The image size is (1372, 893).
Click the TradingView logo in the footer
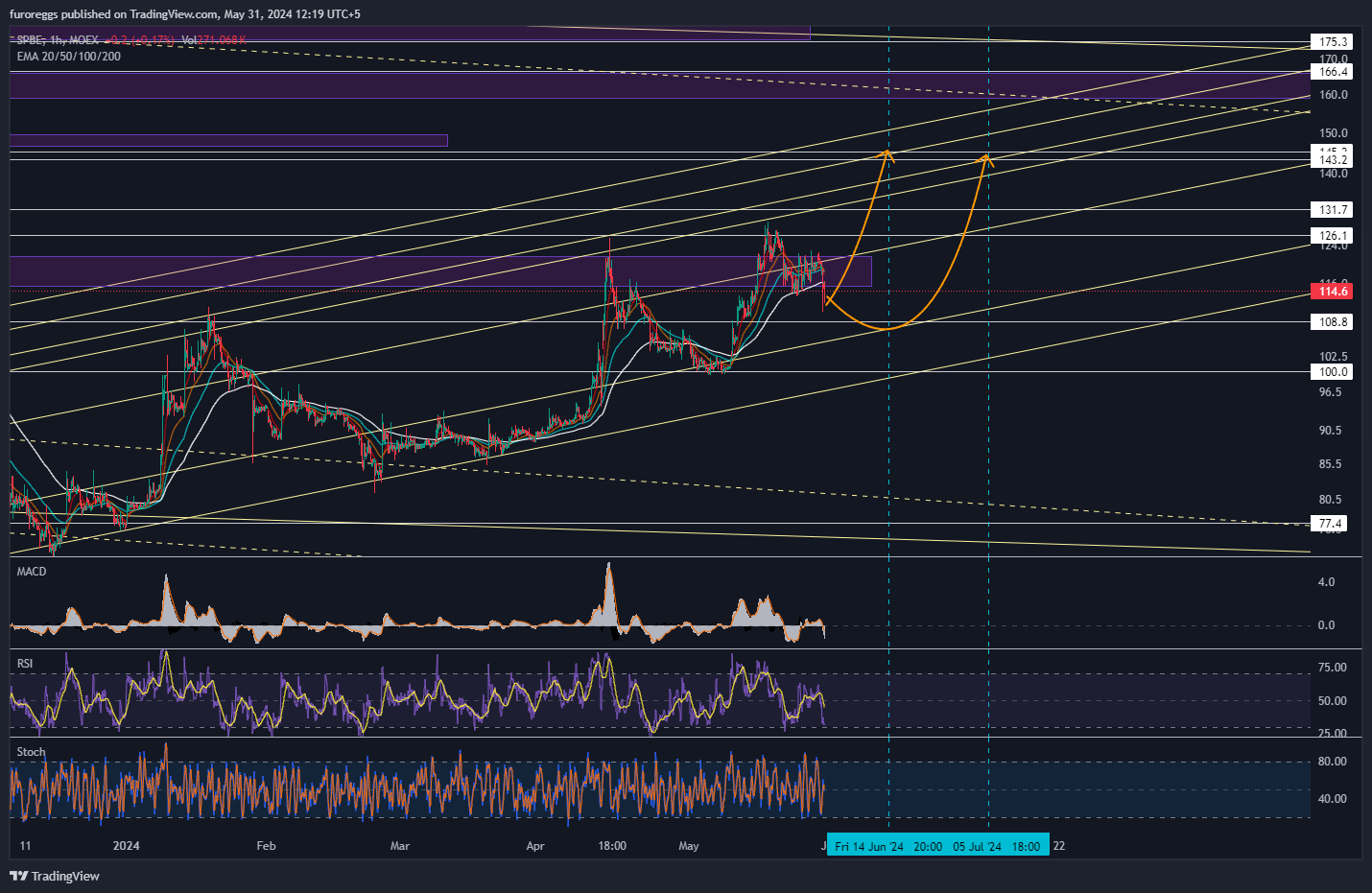(x=55, y=876)
